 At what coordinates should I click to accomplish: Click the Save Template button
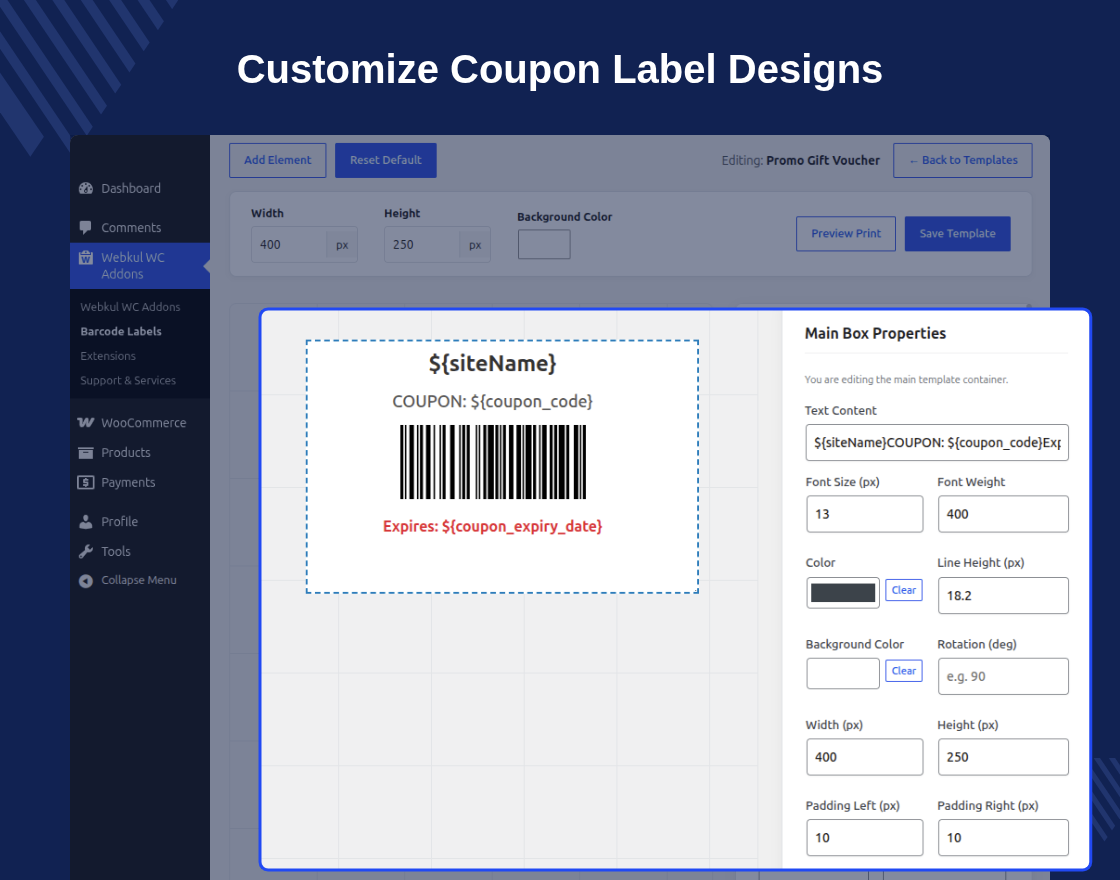pos(957,234)
